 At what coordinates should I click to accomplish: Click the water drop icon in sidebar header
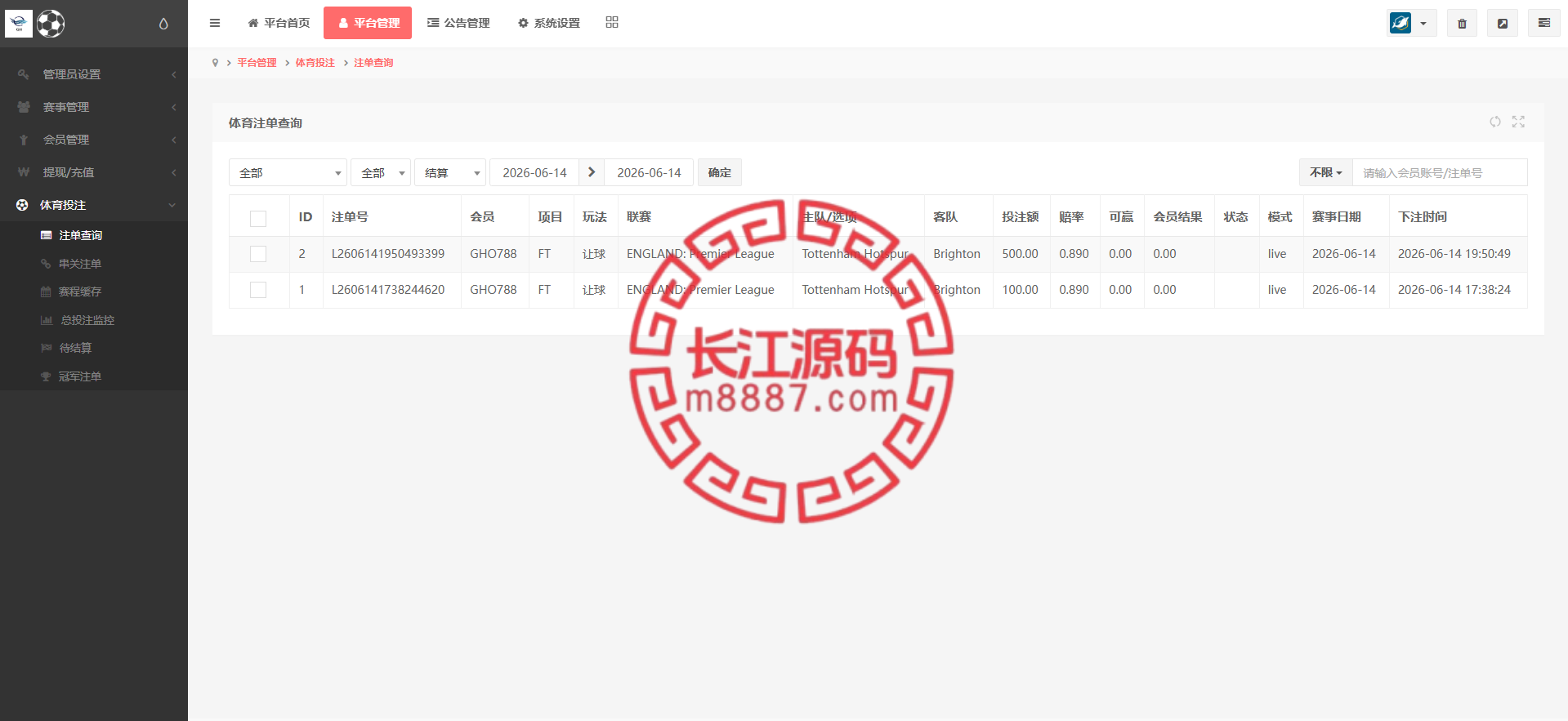[x=163, y=24]
